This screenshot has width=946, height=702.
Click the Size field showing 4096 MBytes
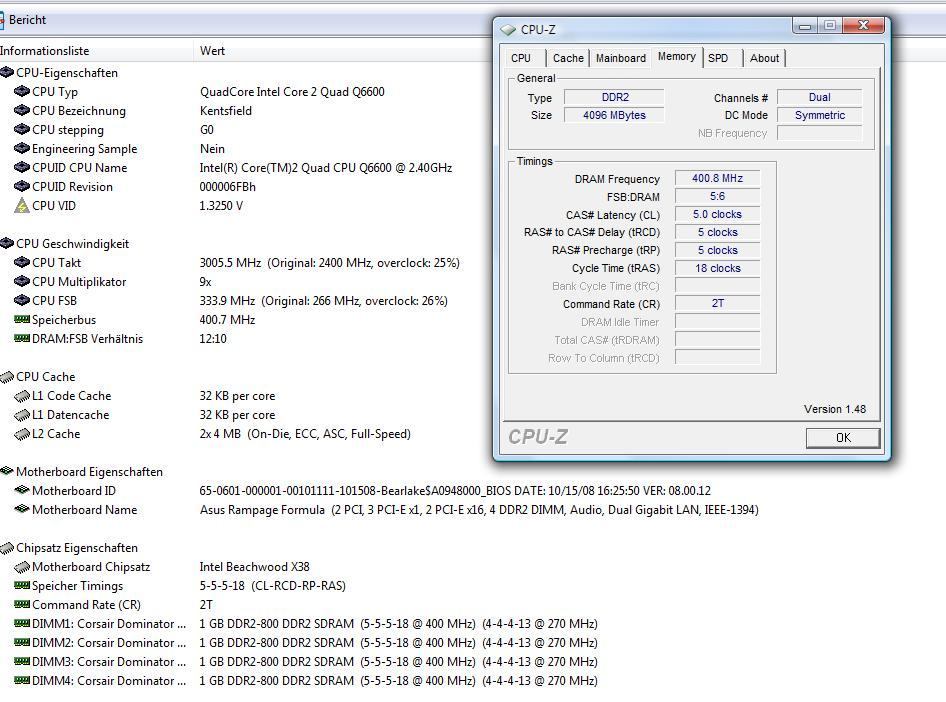click(614, 115)
